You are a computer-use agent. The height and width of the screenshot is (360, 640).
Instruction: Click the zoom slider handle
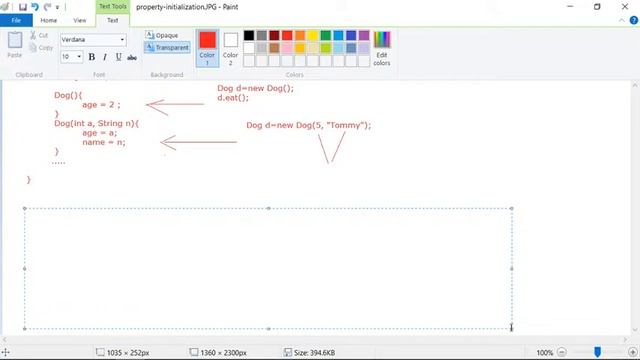(x=598, y=352)
